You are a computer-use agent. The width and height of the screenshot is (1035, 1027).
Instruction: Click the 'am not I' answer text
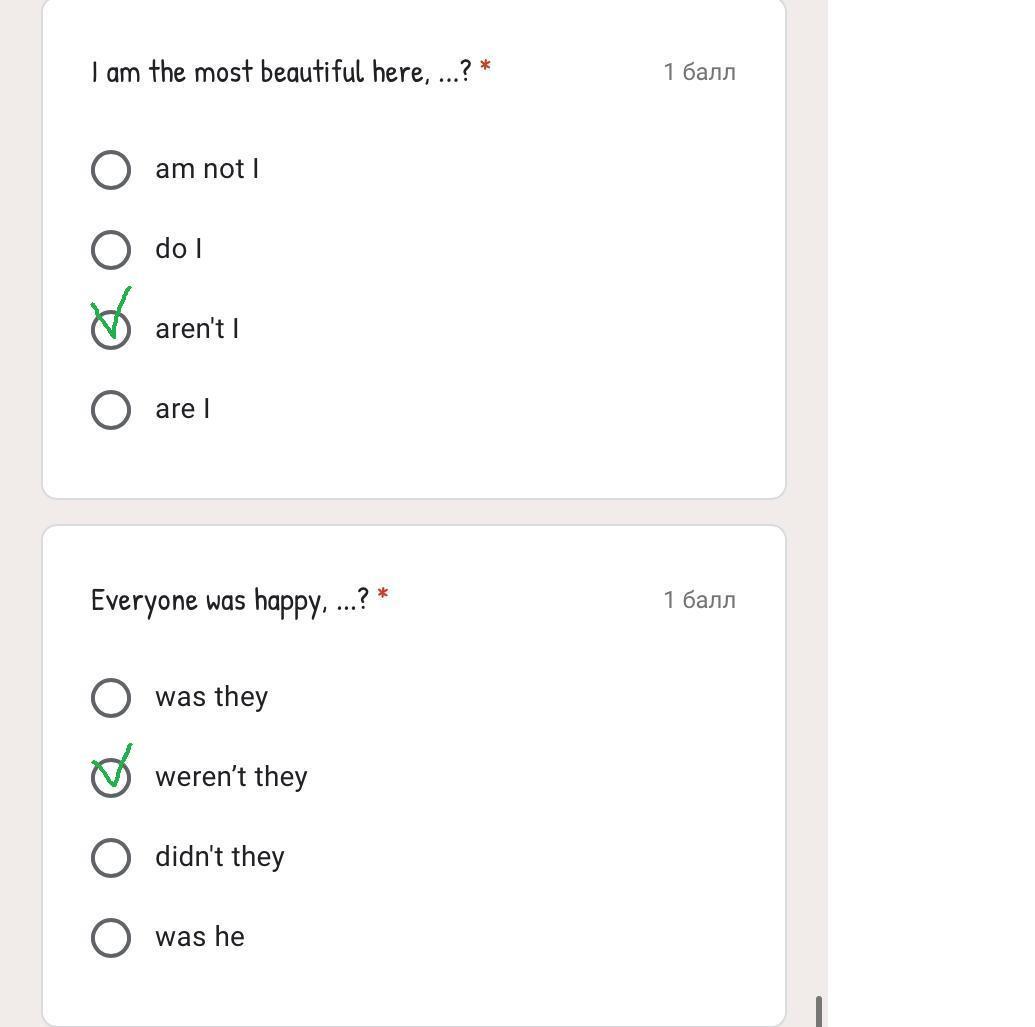click(207, 169)
